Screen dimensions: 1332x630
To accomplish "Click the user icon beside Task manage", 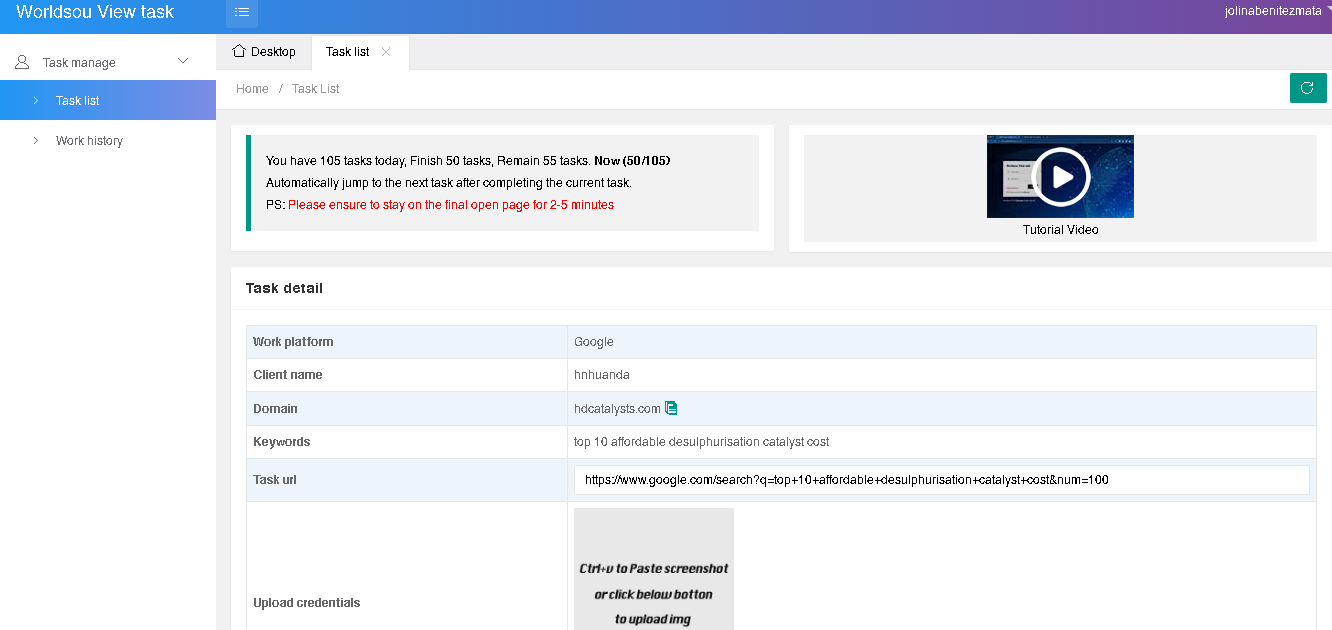I will 22,62.
